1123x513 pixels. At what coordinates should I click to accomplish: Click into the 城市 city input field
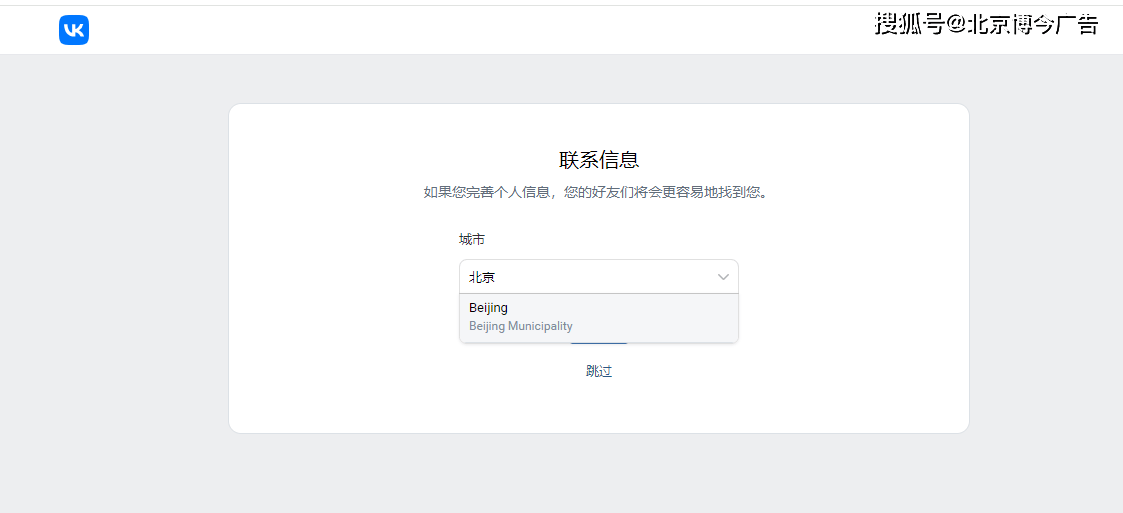pyautogui.click(x=590, y=277)
